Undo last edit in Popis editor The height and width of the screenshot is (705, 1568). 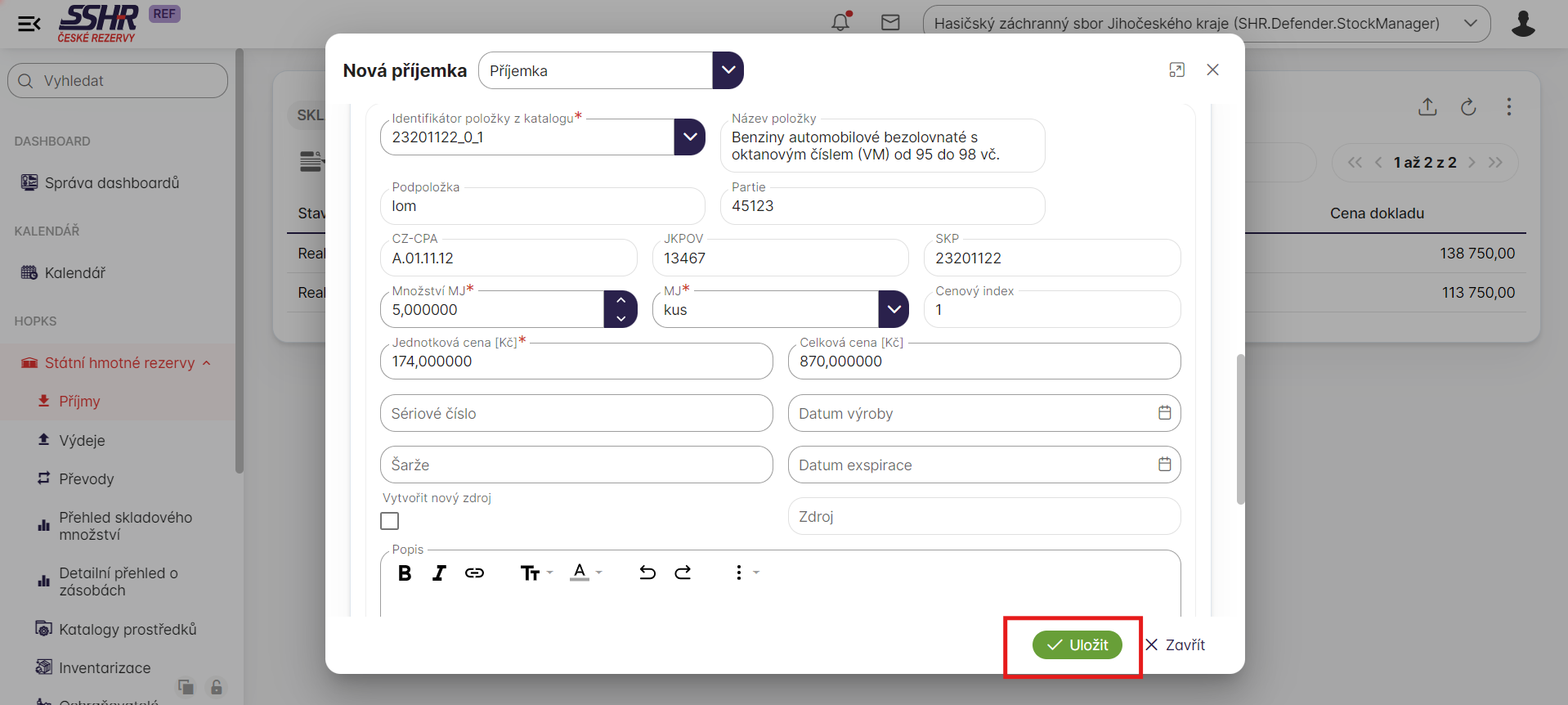pyautogui.click(x=647, y=573)
